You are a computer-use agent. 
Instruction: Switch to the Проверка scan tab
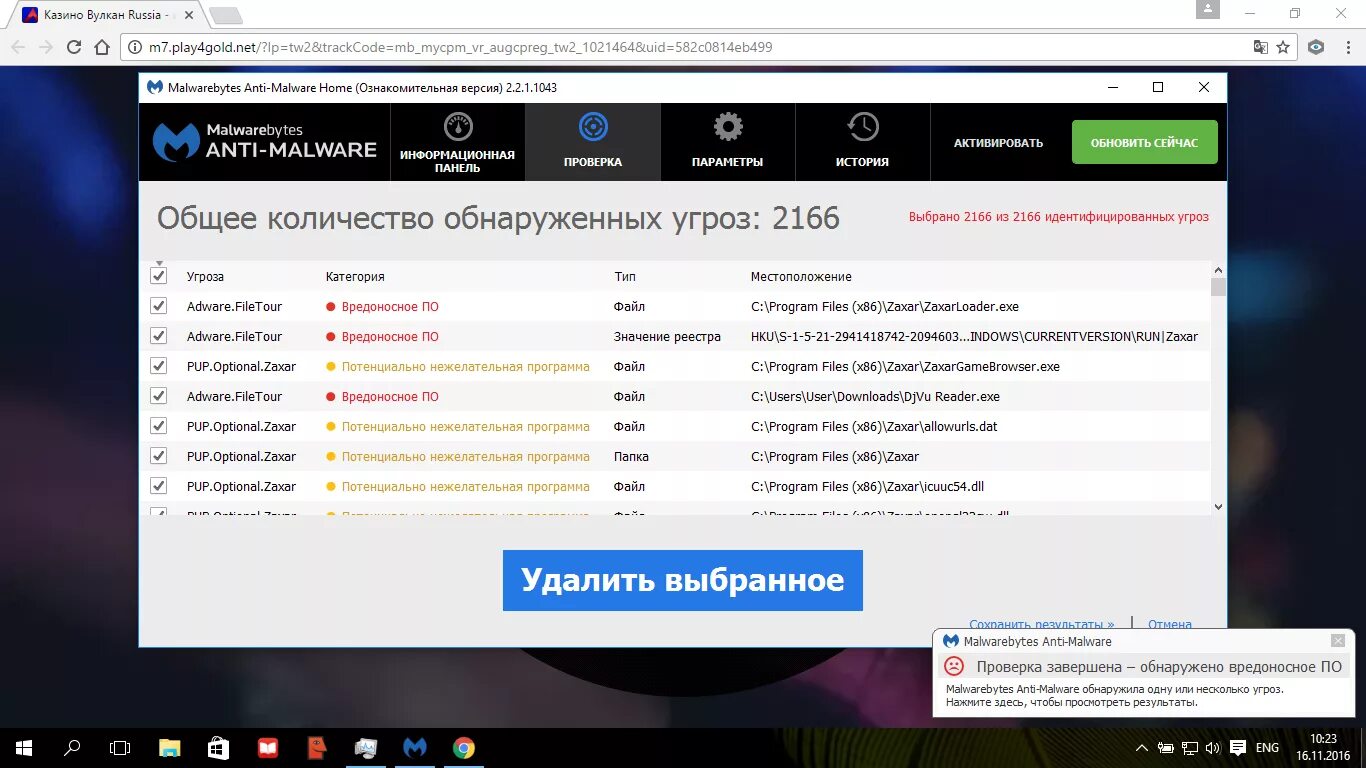click(x=593, y=142)
